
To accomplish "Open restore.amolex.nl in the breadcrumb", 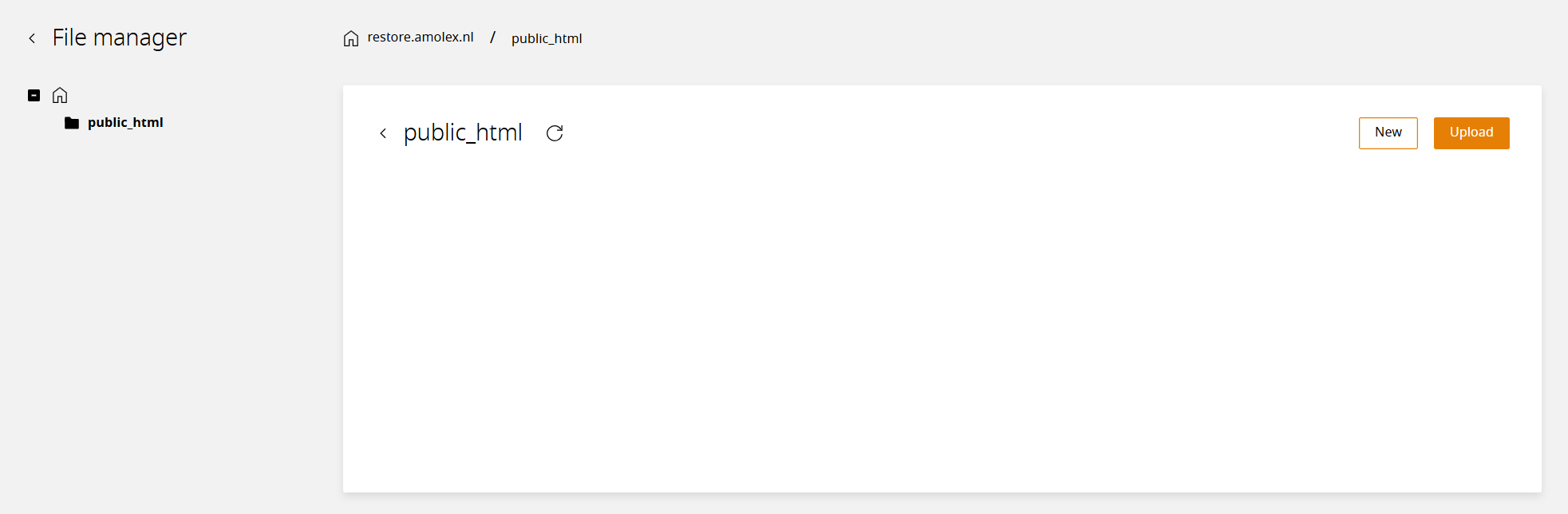I will 421,38.
